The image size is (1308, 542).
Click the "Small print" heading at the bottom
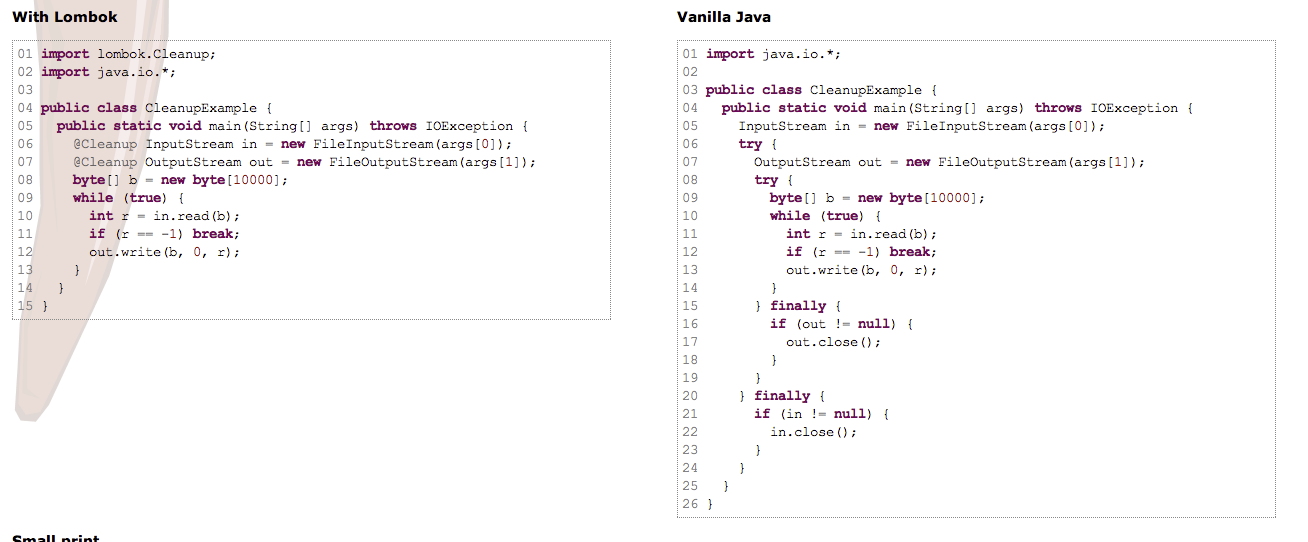[55, 538]
